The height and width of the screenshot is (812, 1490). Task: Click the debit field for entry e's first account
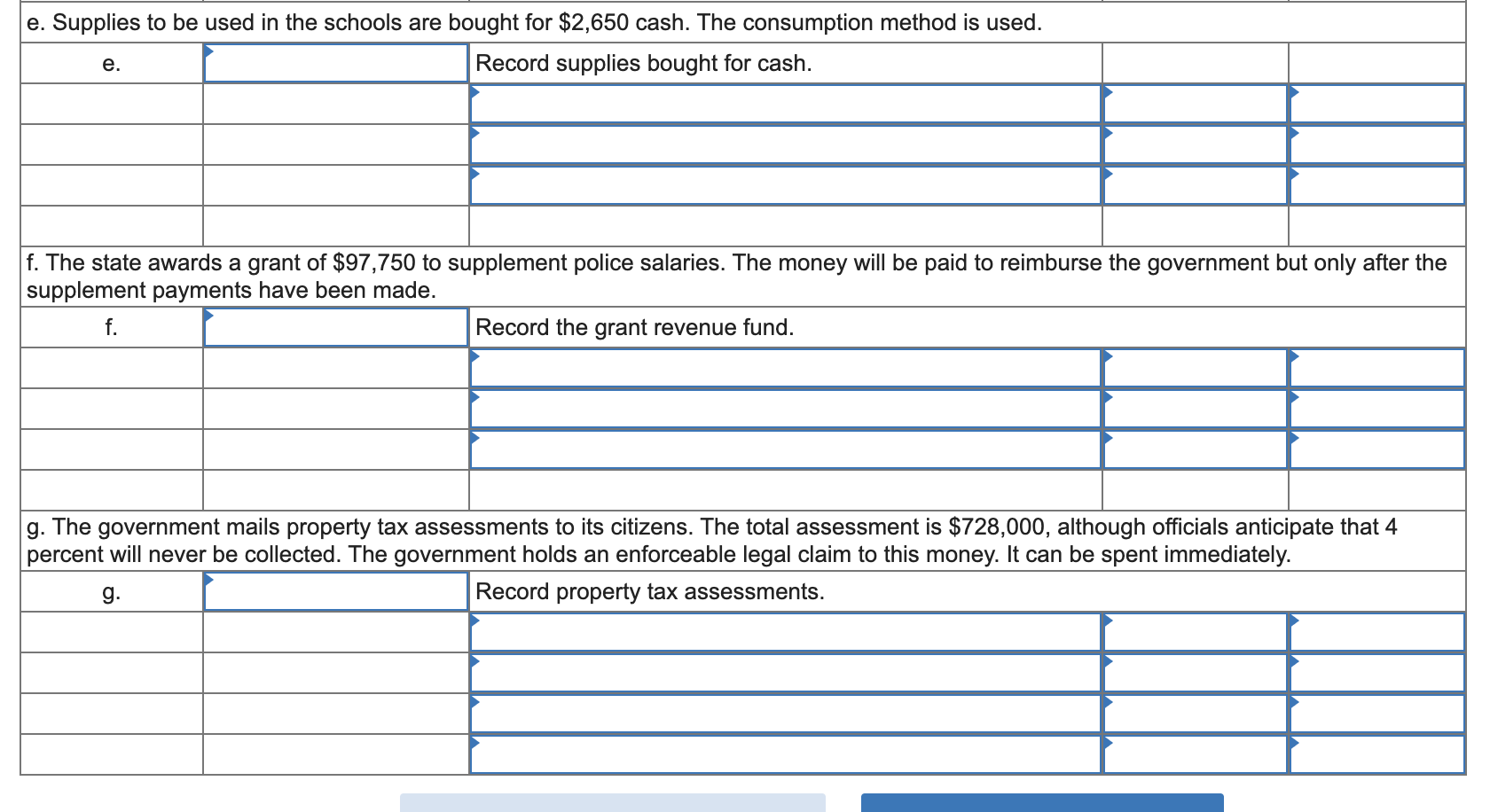pos(1193,104)
